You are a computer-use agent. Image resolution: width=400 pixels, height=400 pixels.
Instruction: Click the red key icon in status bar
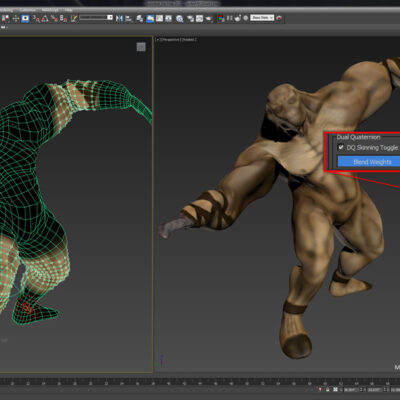pos(320,389)
